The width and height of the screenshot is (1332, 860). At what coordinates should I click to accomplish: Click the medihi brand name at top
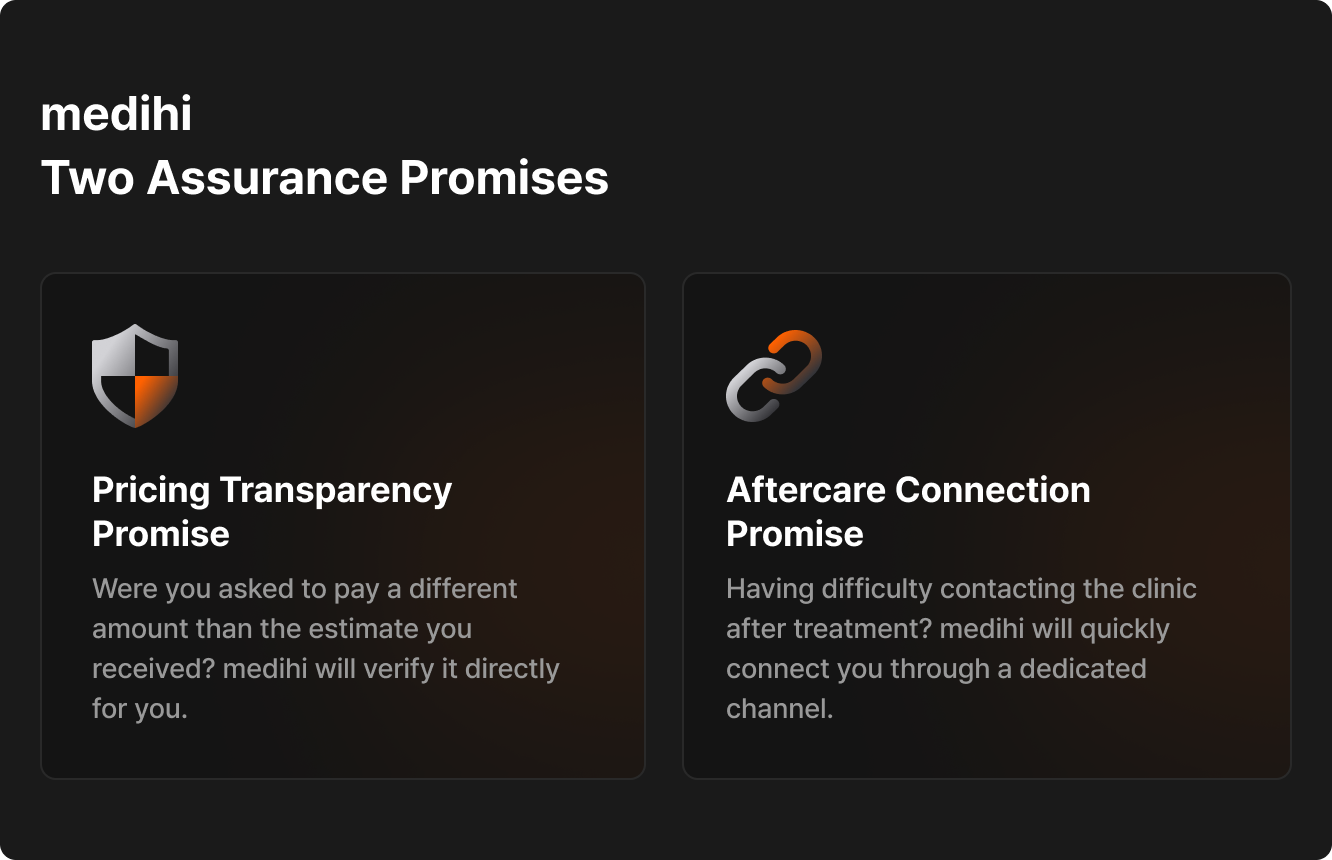116,114
